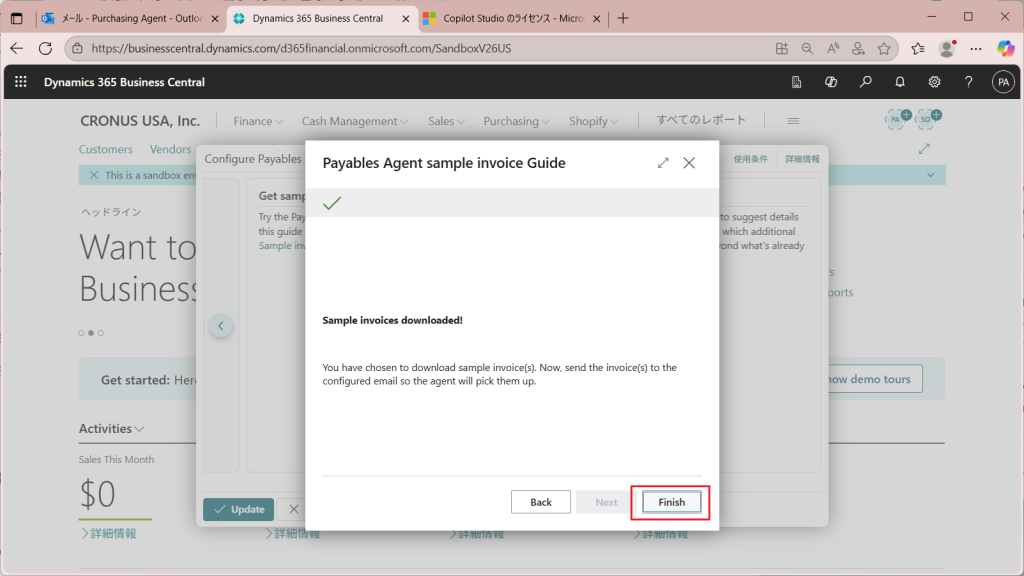Click the page expand arrow icon
Image resolution: width=1024 pixels, height=576 pixels.
click(924, 149)
